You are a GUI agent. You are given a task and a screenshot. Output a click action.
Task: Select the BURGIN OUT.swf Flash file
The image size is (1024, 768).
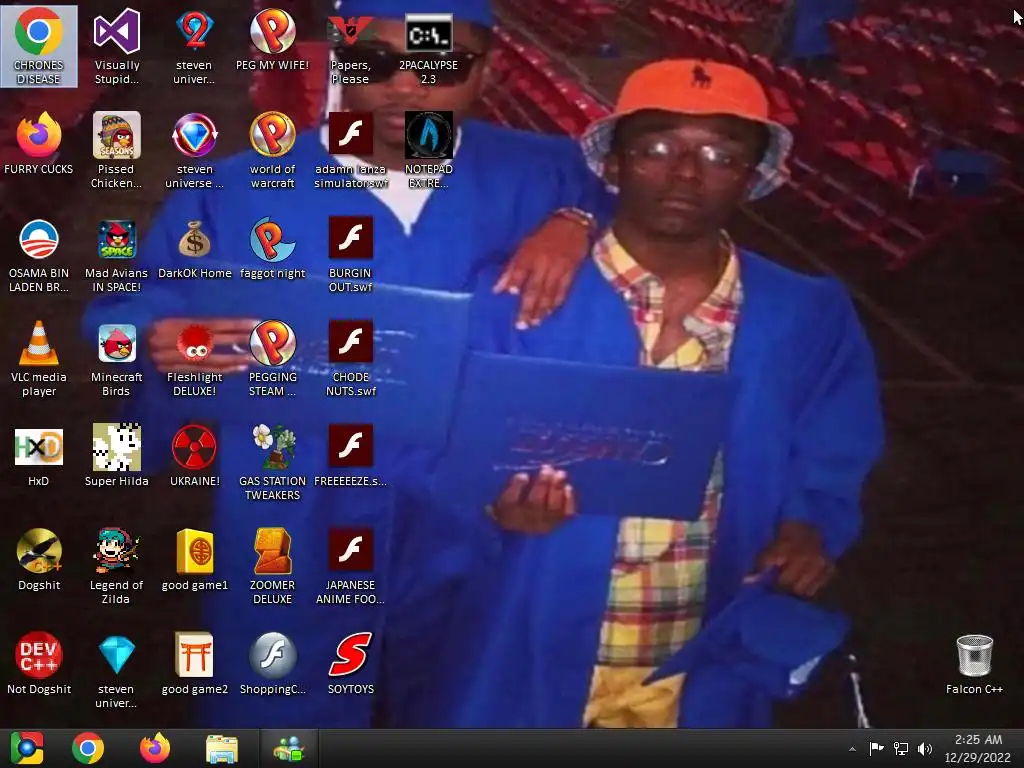coord(350,255)
